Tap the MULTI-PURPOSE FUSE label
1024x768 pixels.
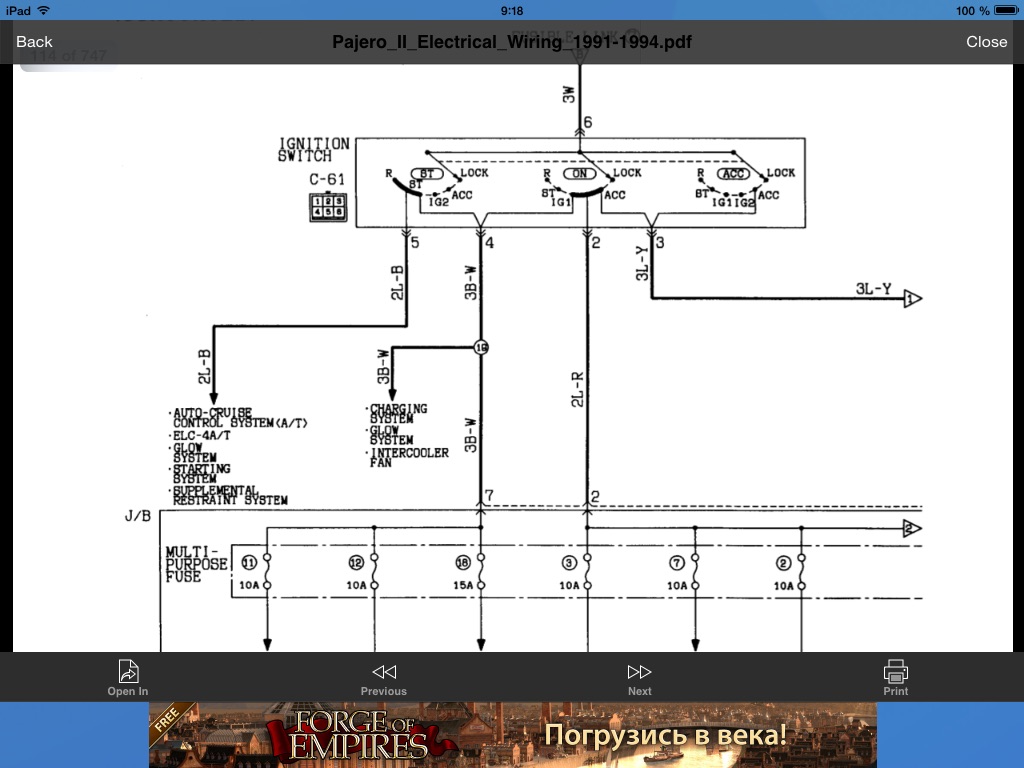(x=197, y=565)
